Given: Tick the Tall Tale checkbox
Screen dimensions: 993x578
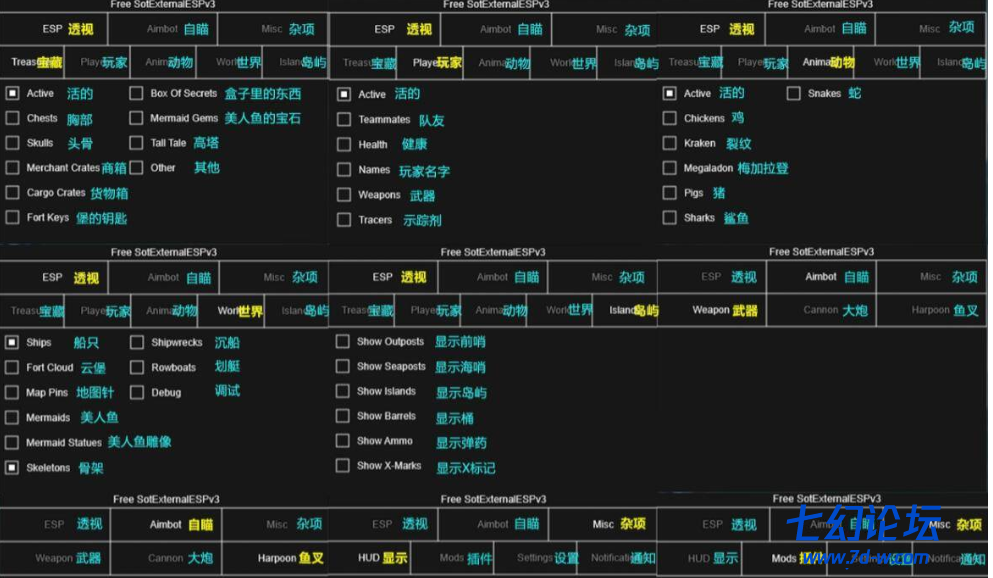Looking at the screenshot, I should tap(136, 143).
